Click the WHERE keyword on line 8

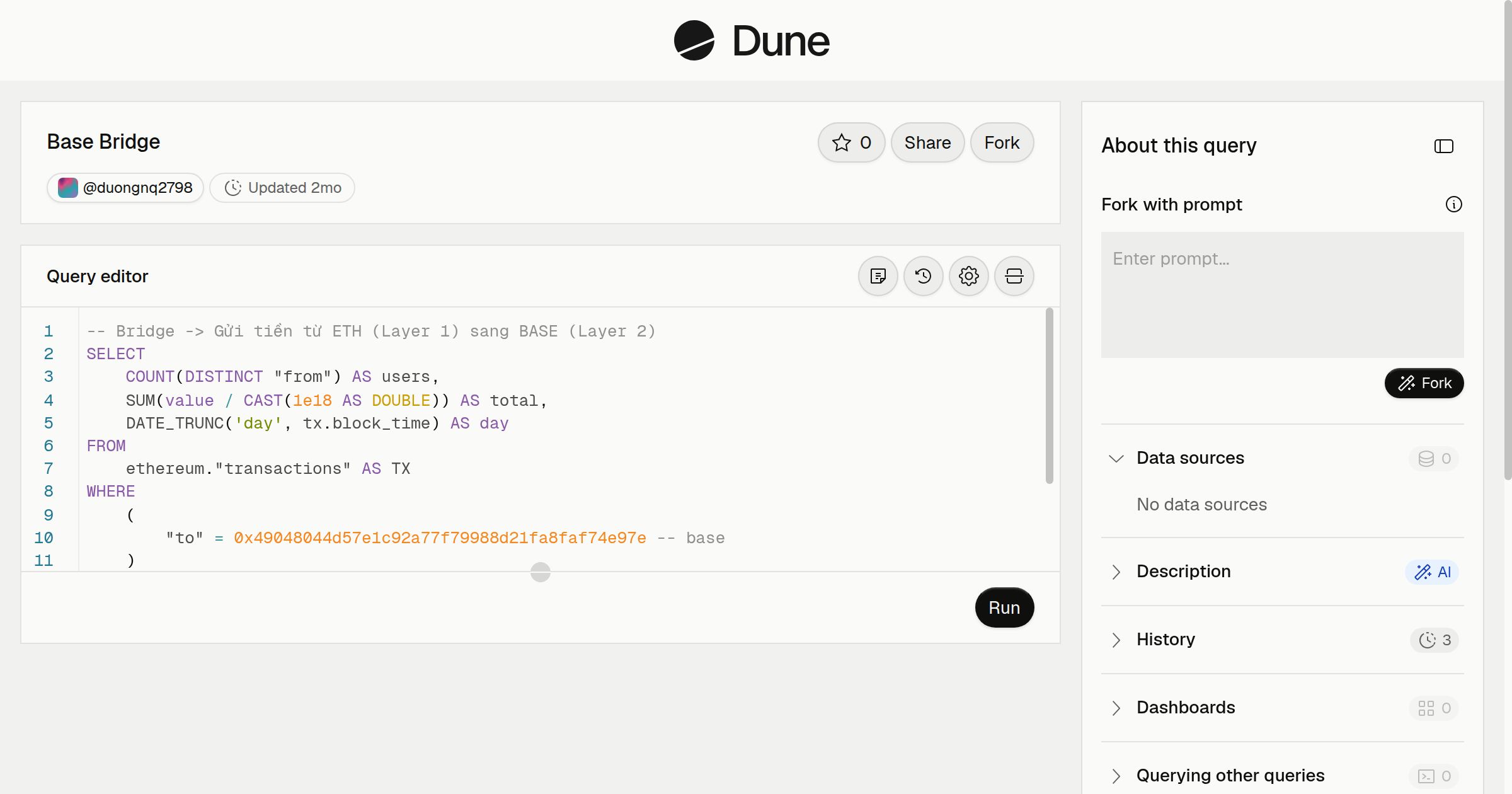pos(111,491)
